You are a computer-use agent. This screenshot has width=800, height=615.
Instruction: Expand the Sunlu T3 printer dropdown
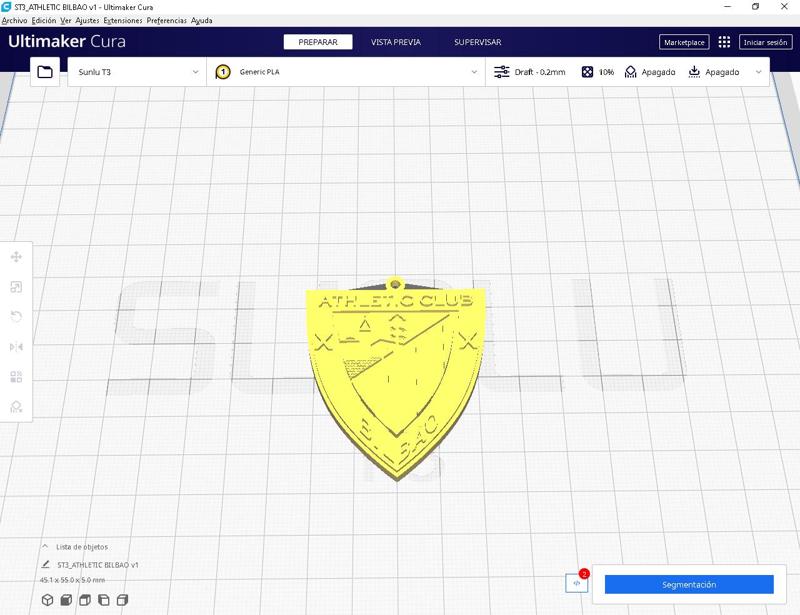coord(137,72)
